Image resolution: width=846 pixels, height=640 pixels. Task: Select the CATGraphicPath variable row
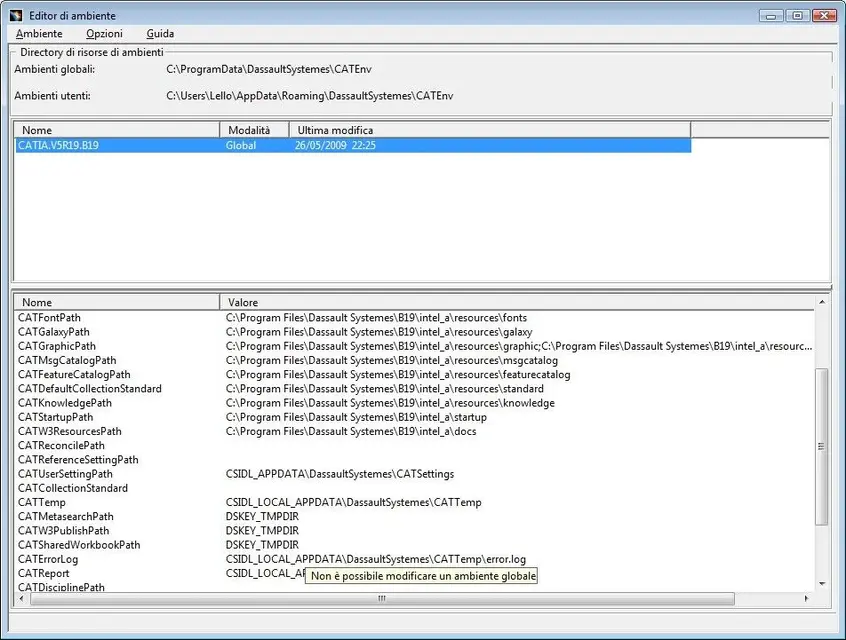57,346
